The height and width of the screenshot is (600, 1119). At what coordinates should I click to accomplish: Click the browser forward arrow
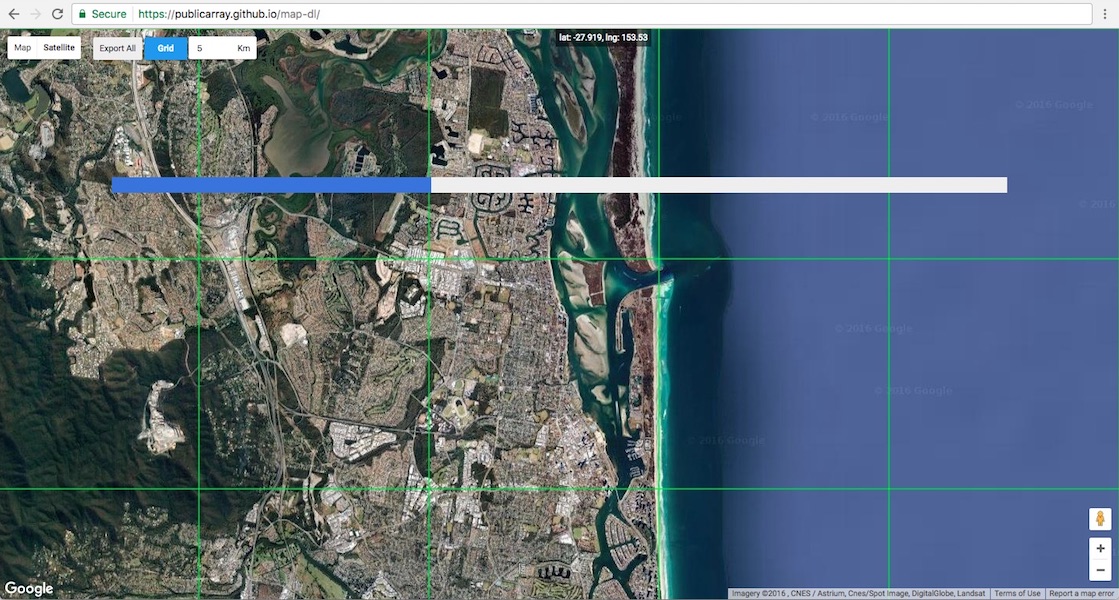(x=35, y=13)
